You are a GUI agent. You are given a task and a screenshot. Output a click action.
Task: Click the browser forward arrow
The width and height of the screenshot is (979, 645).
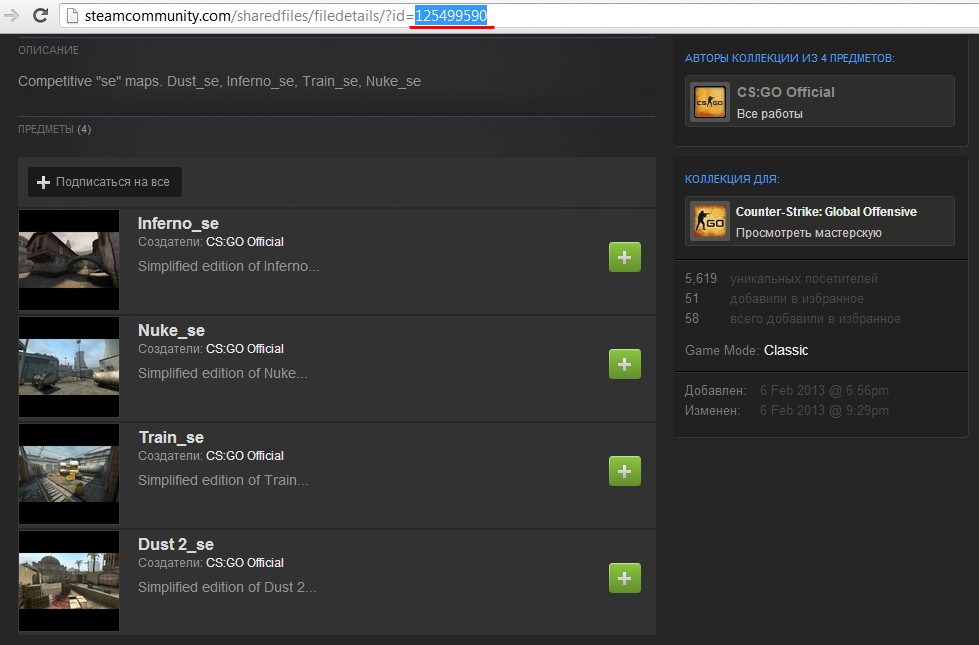pos(11,16)
